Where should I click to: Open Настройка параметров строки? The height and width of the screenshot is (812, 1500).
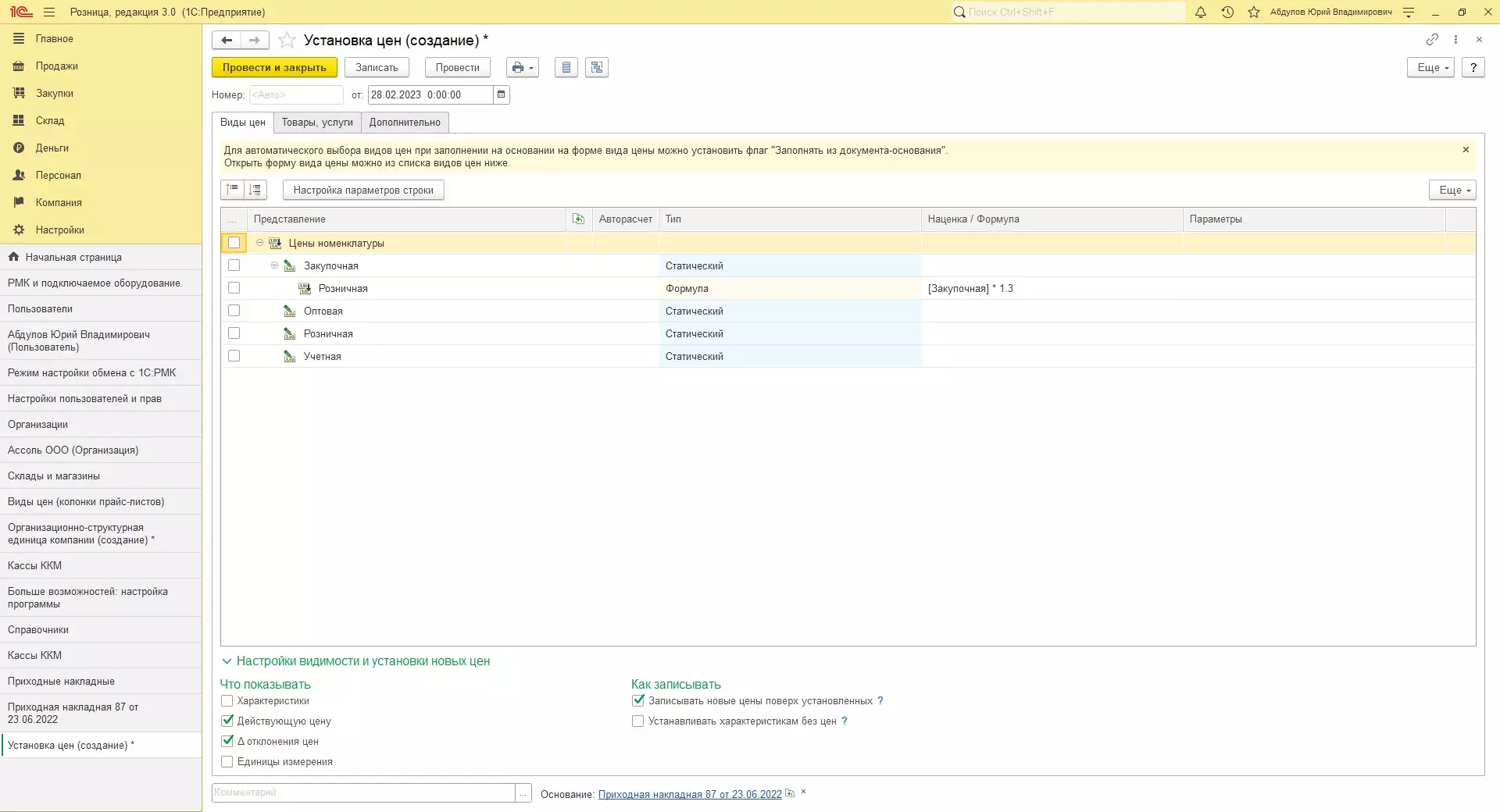pos(363,191)
